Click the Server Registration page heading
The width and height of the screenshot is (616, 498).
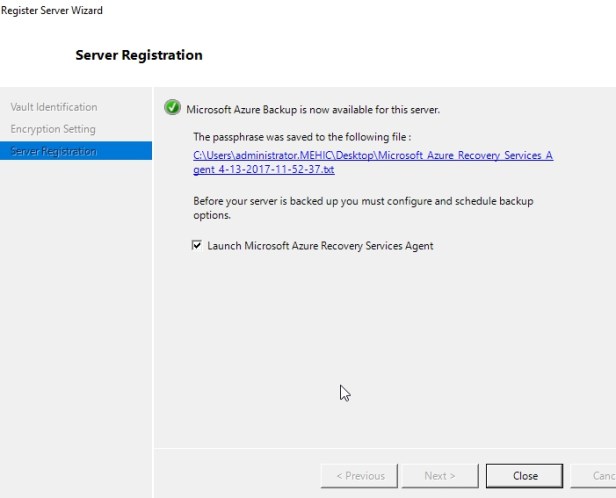coord(139,55)
